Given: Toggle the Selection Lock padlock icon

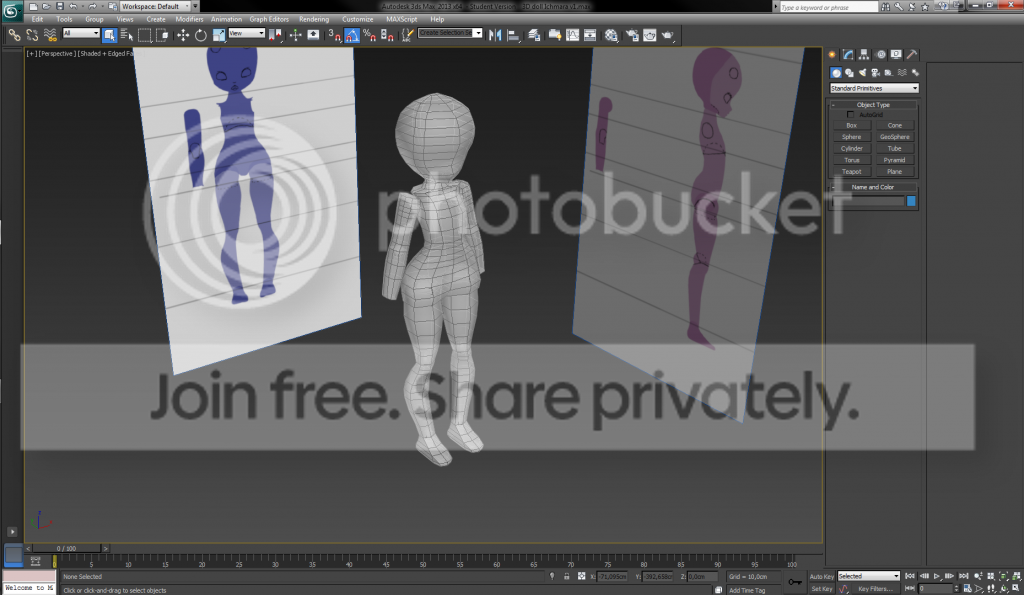Looking at the screenshot, I should click(566, 577).
